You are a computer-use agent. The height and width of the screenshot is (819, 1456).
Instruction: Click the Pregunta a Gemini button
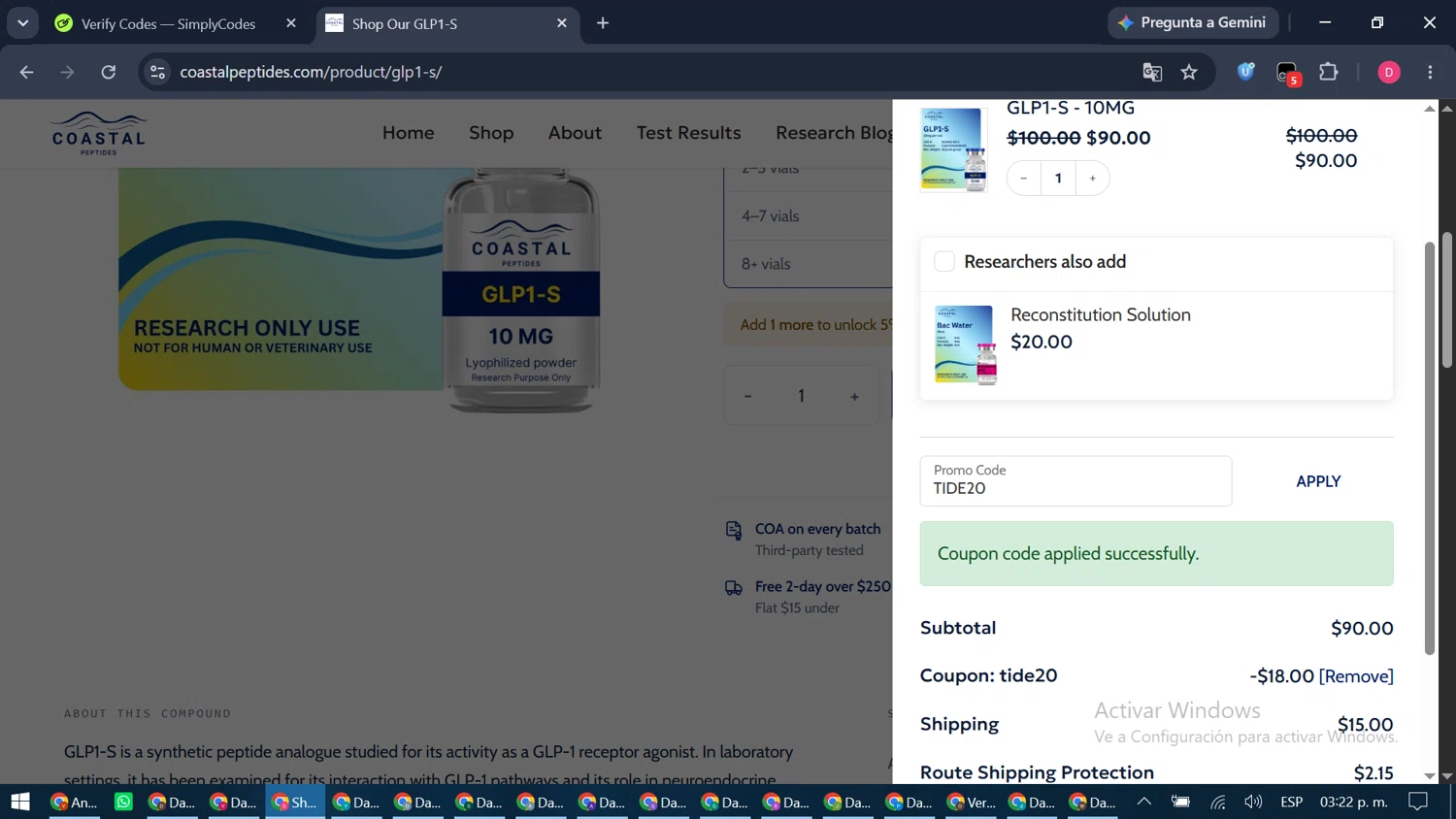coord(1192,22)
